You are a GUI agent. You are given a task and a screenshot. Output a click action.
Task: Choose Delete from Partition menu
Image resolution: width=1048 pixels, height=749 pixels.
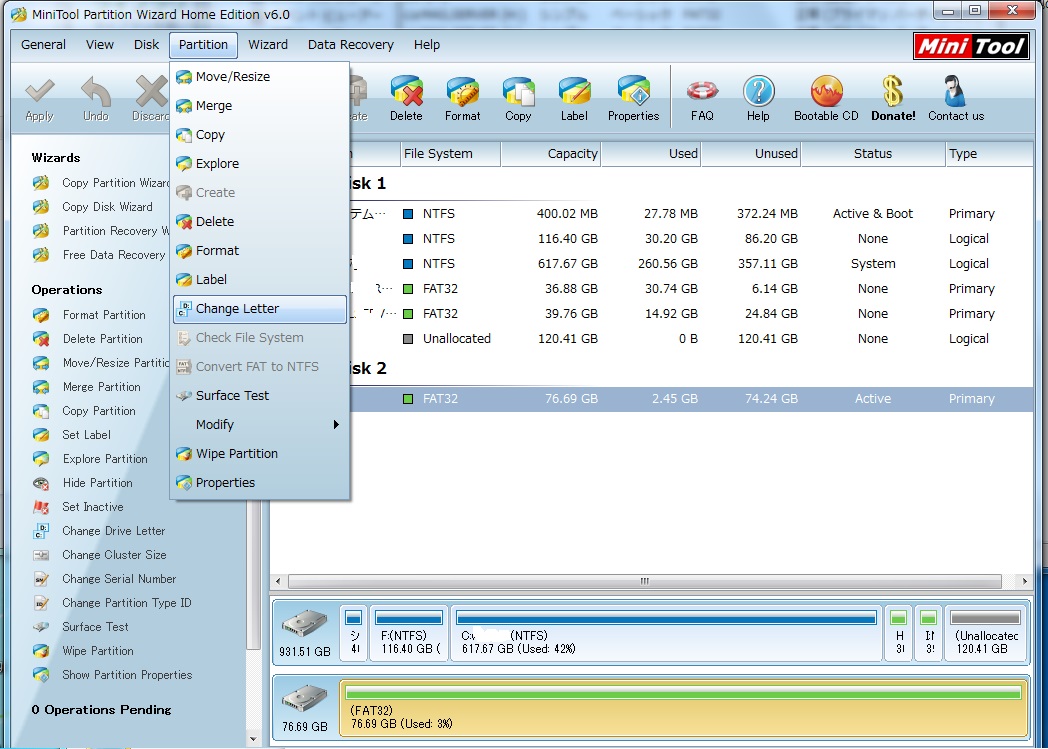click(260, 222)
